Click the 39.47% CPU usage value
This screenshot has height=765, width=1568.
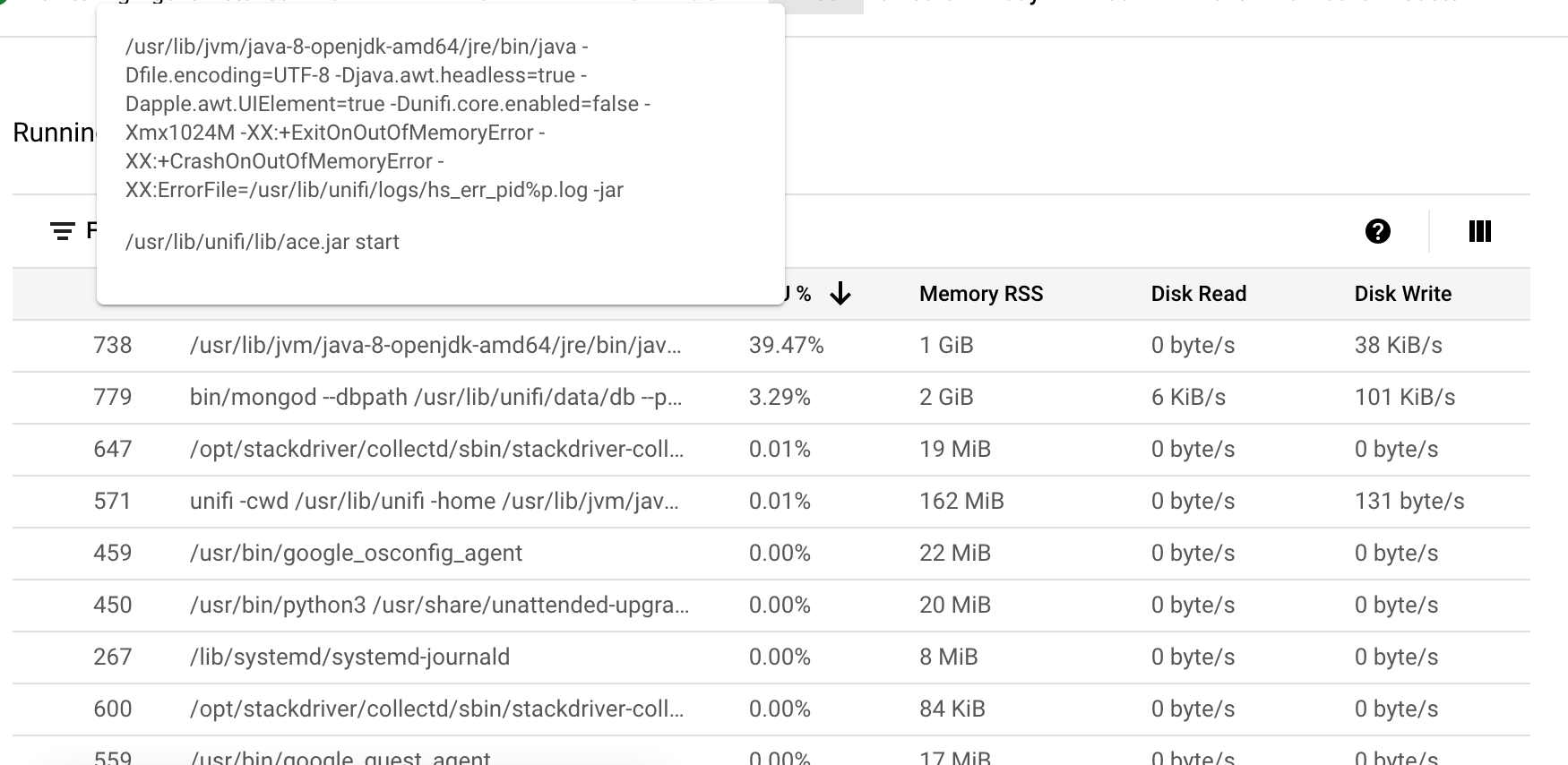click(786, 345)
